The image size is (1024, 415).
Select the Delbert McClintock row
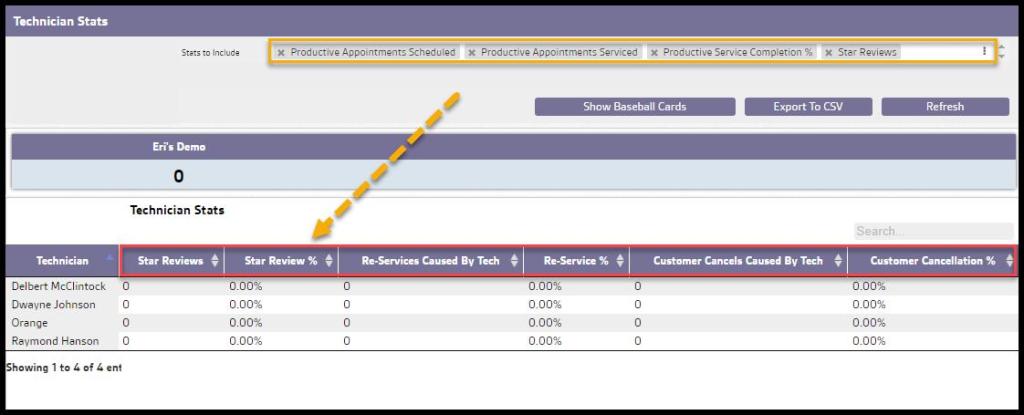point(59,286)
